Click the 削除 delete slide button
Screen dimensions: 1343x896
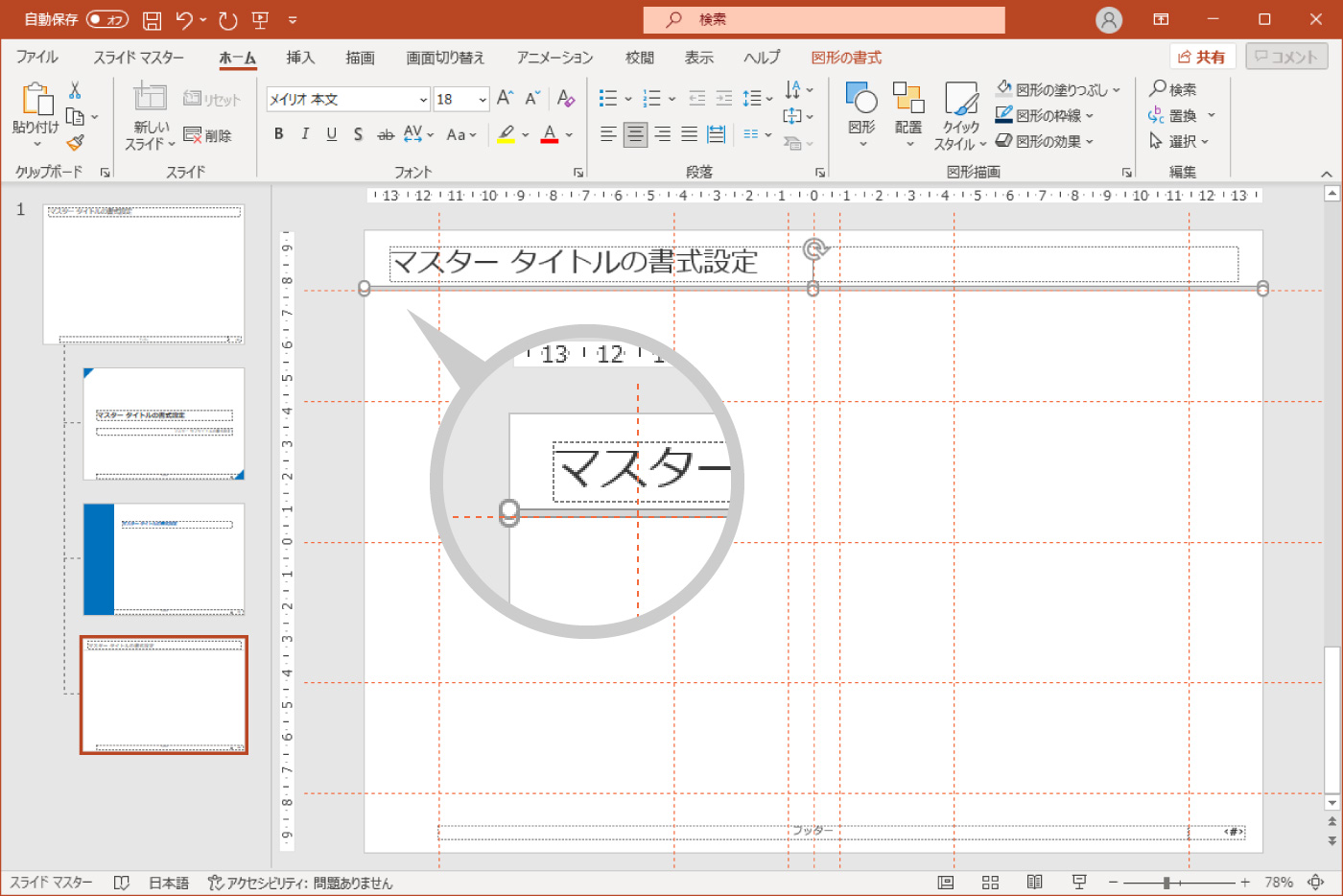pyautogui.click(x=207, y=136)
